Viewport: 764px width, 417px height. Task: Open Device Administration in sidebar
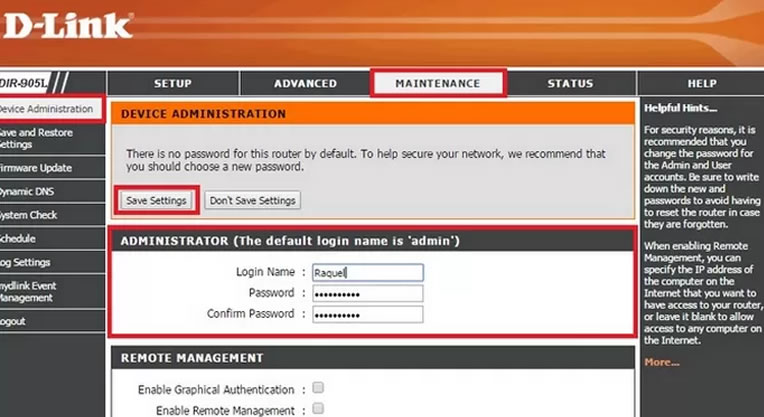(x=48, y=108)
